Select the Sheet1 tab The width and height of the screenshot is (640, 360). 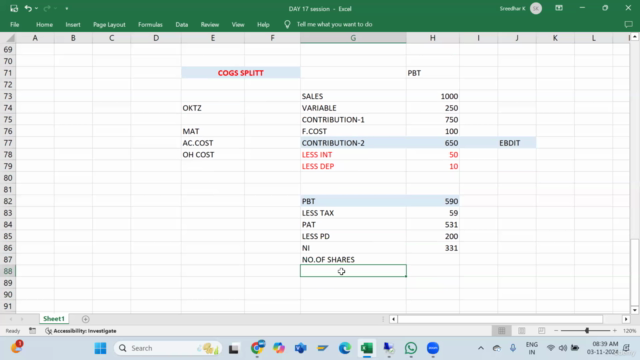[x=54, y=319]
